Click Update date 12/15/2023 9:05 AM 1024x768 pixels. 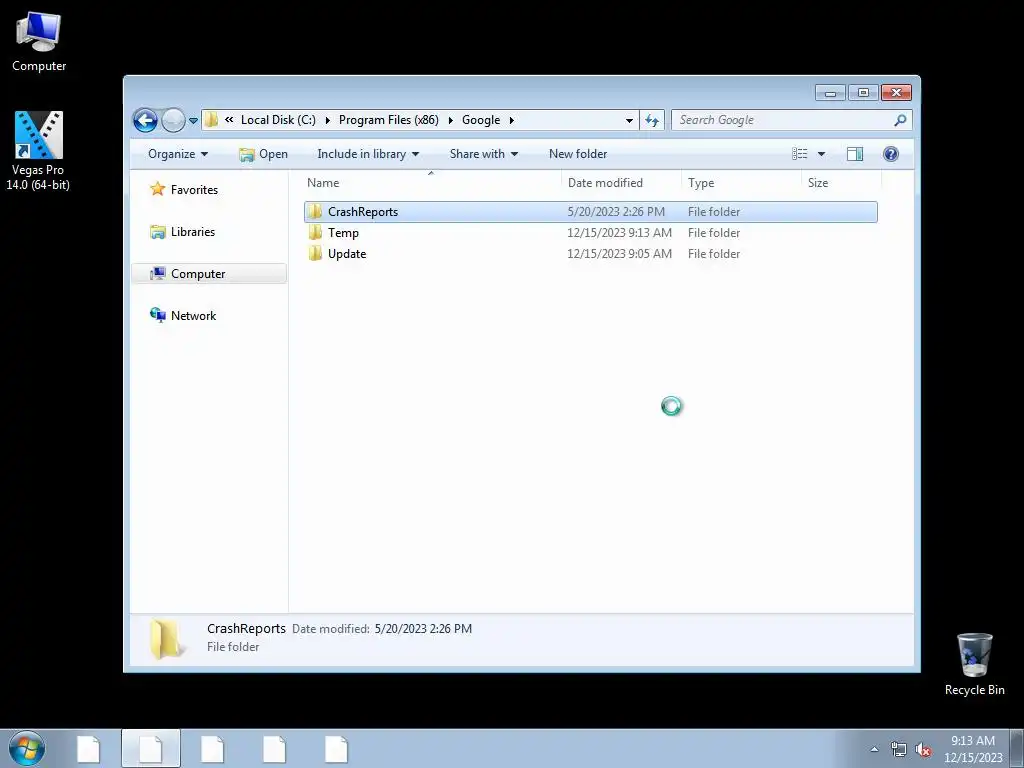pyautogui.click(x=619, y=254)
